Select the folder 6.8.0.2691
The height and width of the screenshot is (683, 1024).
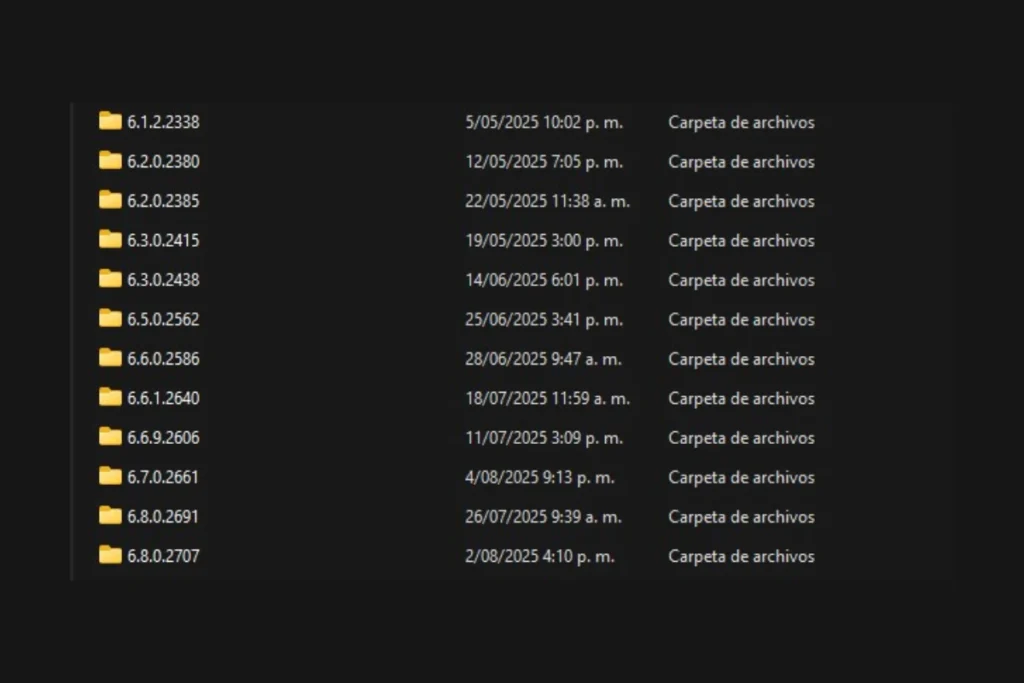pos(163,517)
